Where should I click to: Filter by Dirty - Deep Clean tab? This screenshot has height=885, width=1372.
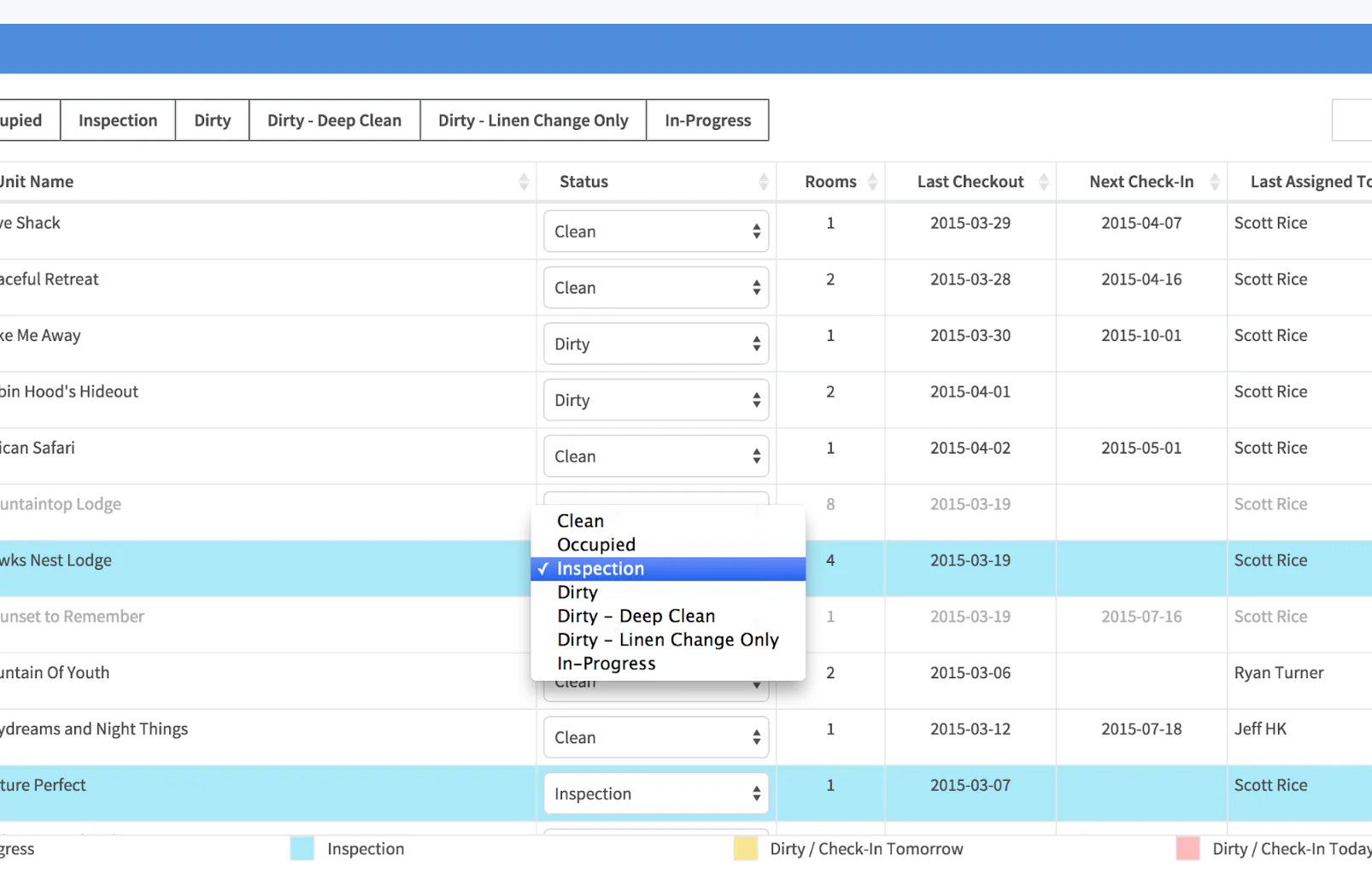[x=334, y=120]
